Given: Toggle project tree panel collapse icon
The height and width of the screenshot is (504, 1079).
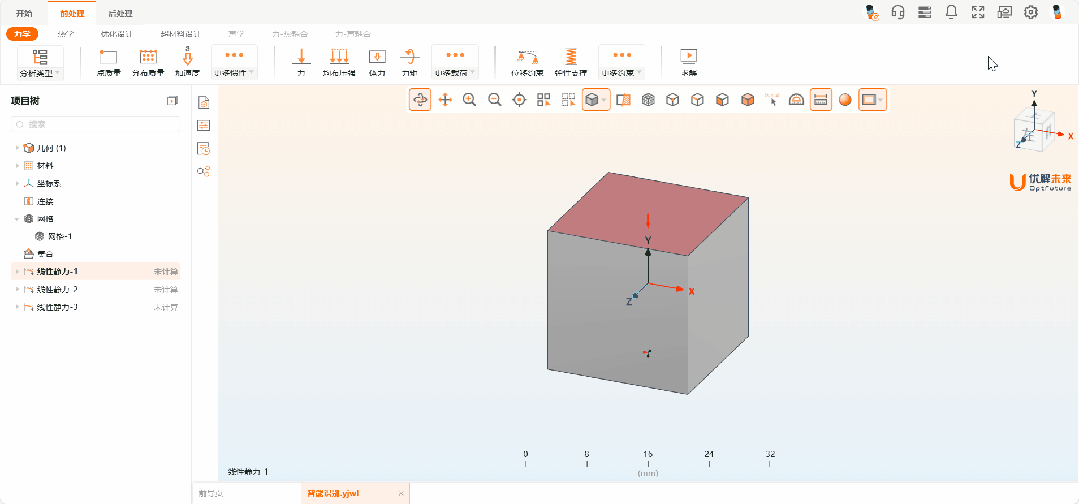Looking at the screenshot, I should [172, 100].
